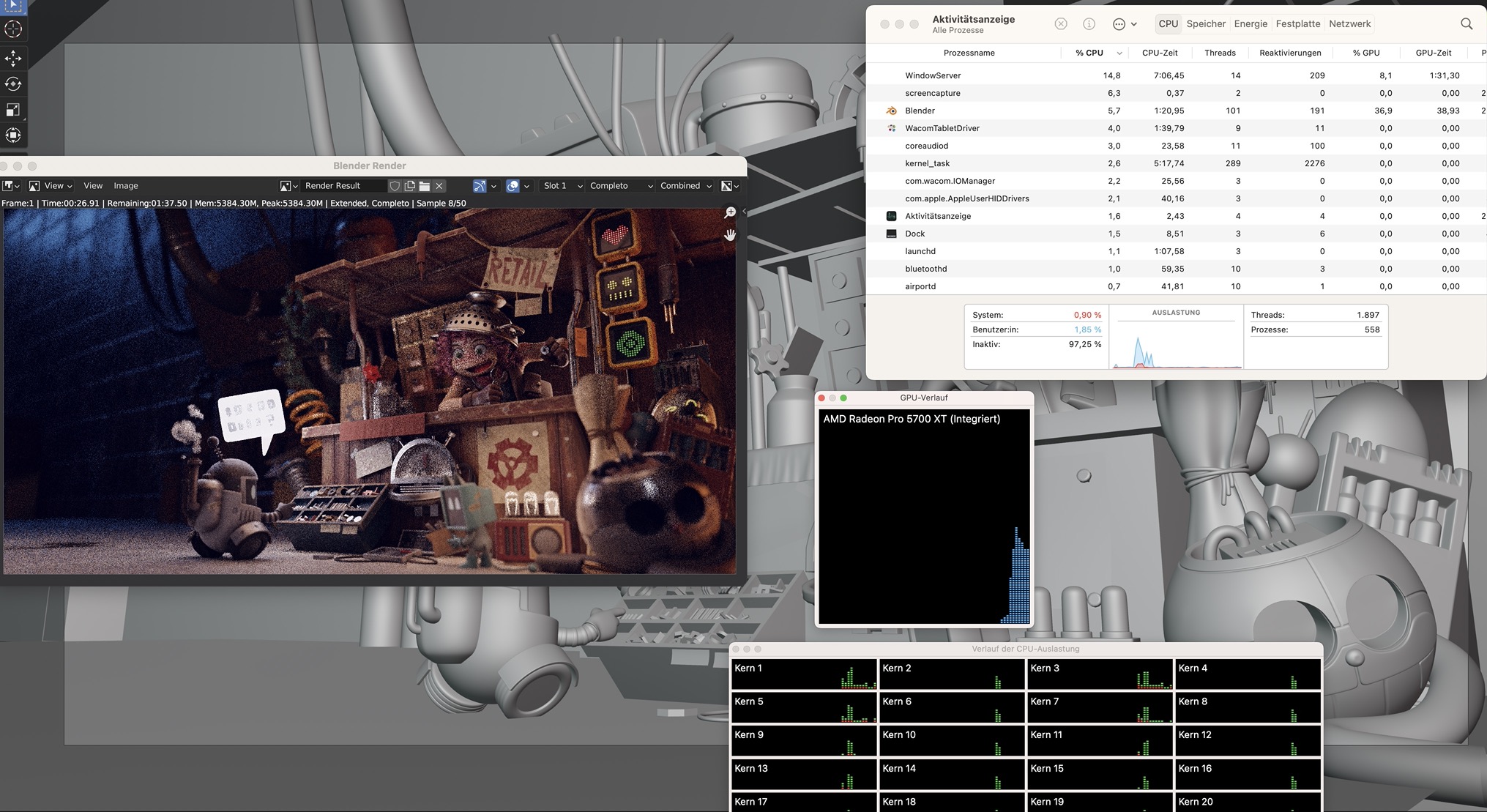
Task: Open the render image folder icon
Action: point(425,186)
